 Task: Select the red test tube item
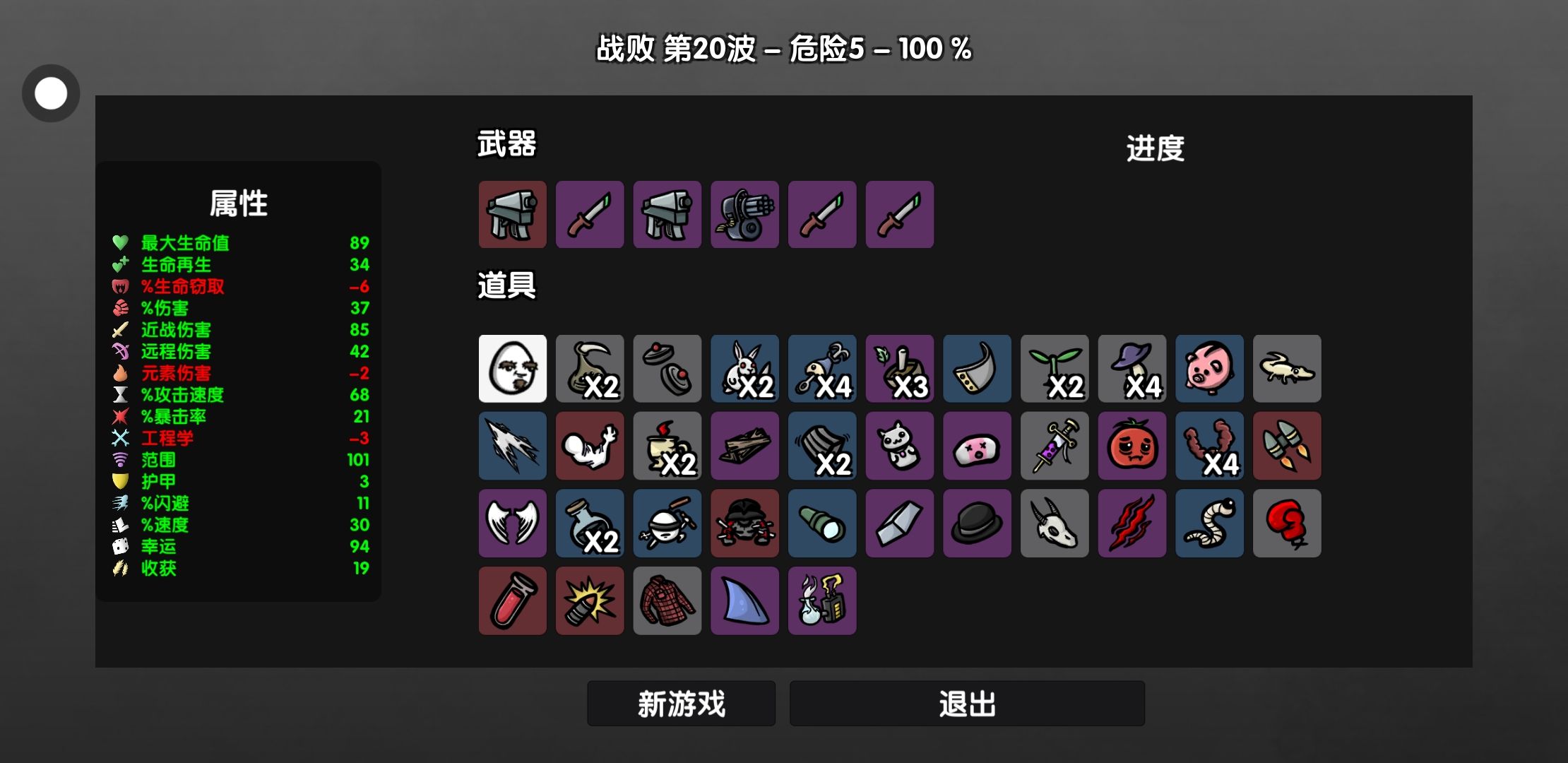pos(513,601)
